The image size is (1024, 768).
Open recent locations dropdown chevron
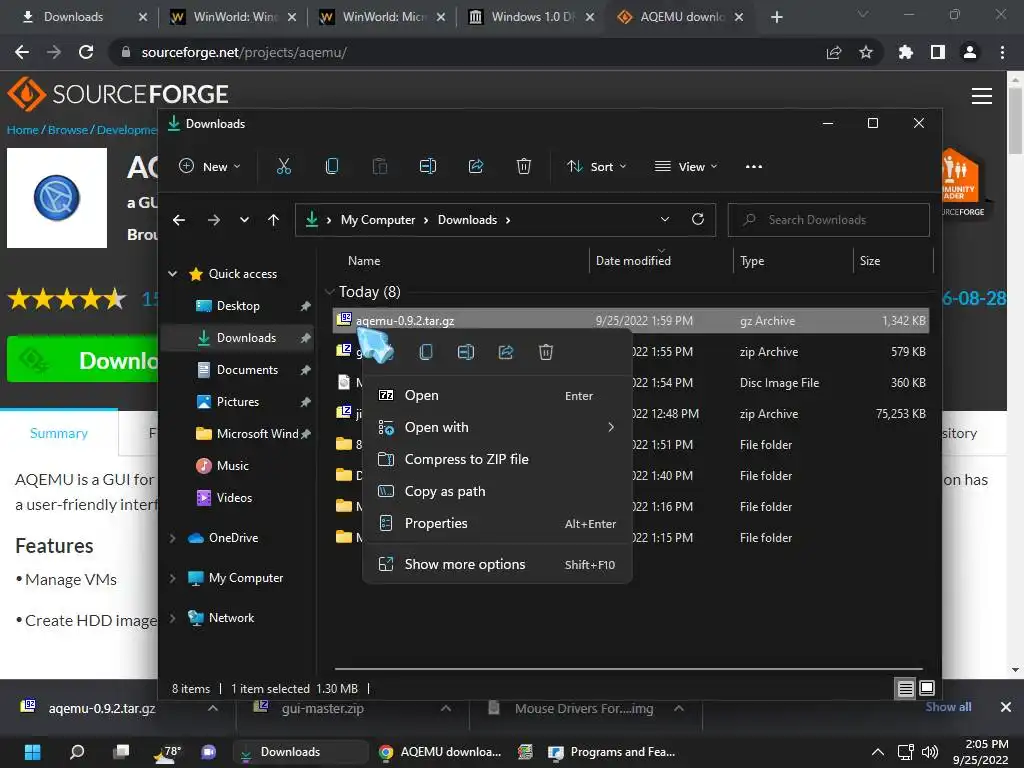[x=244, y=220]
